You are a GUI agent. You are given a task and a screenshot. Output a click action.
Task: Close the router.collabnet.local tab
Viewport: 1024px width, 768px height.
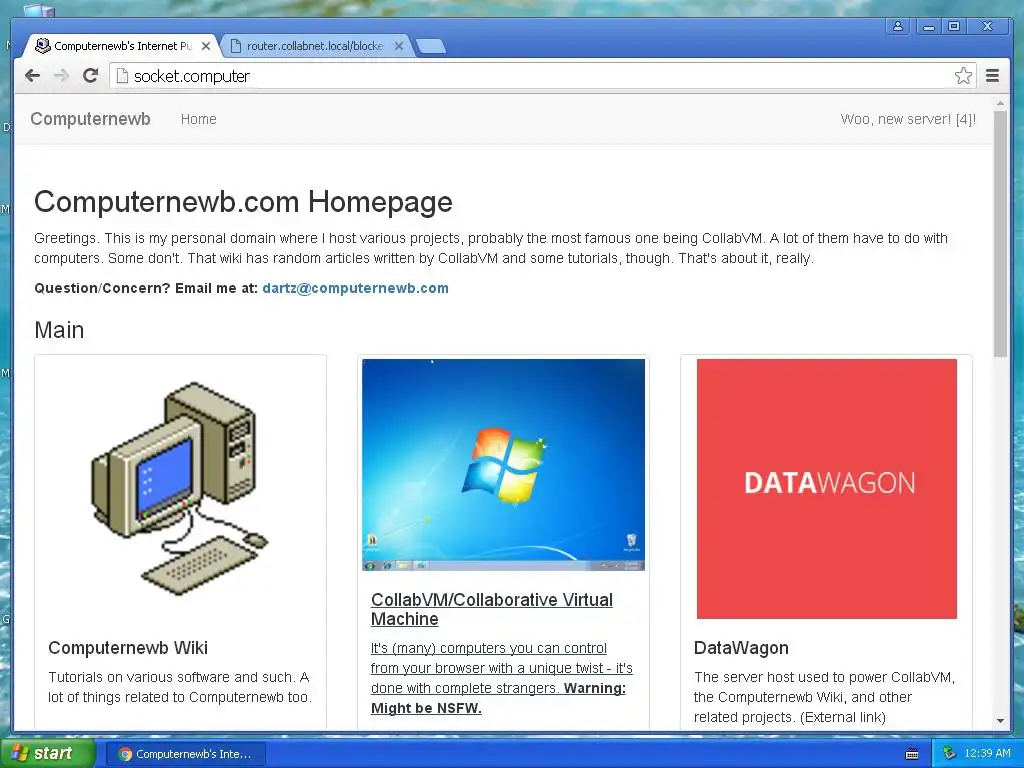pos(398,46)
